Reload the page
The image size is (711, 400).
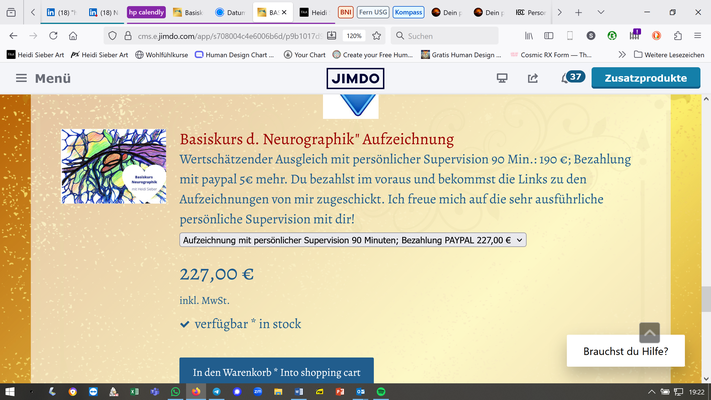pyautogui.click(x=53, y=36)
